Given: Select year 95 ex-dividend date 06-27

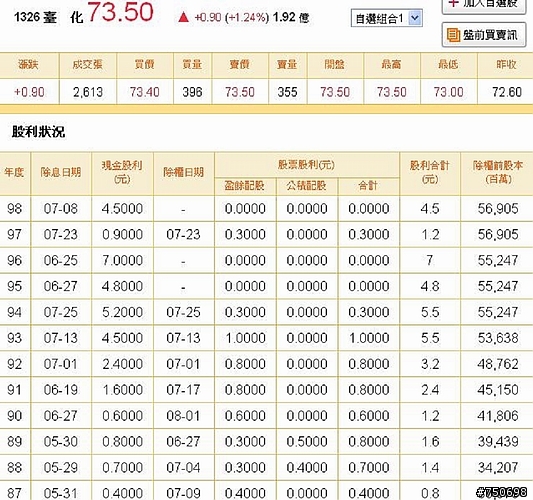Looking at the screenshot, I should [x=61, y=287].
